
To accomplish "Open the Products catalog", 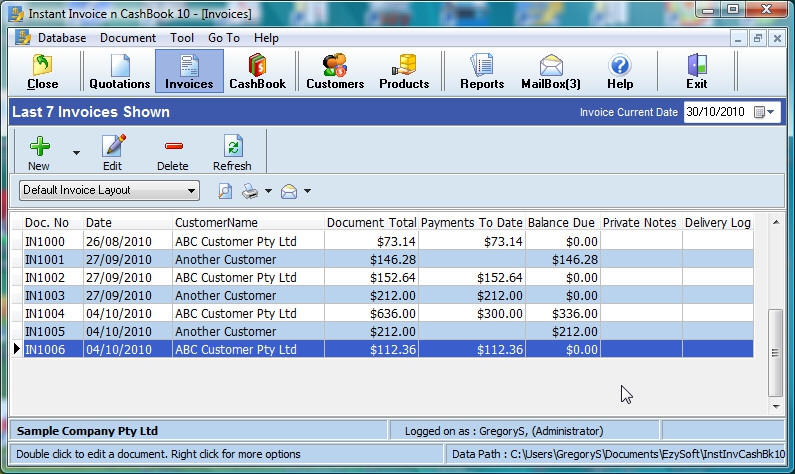I will [404, 71].
